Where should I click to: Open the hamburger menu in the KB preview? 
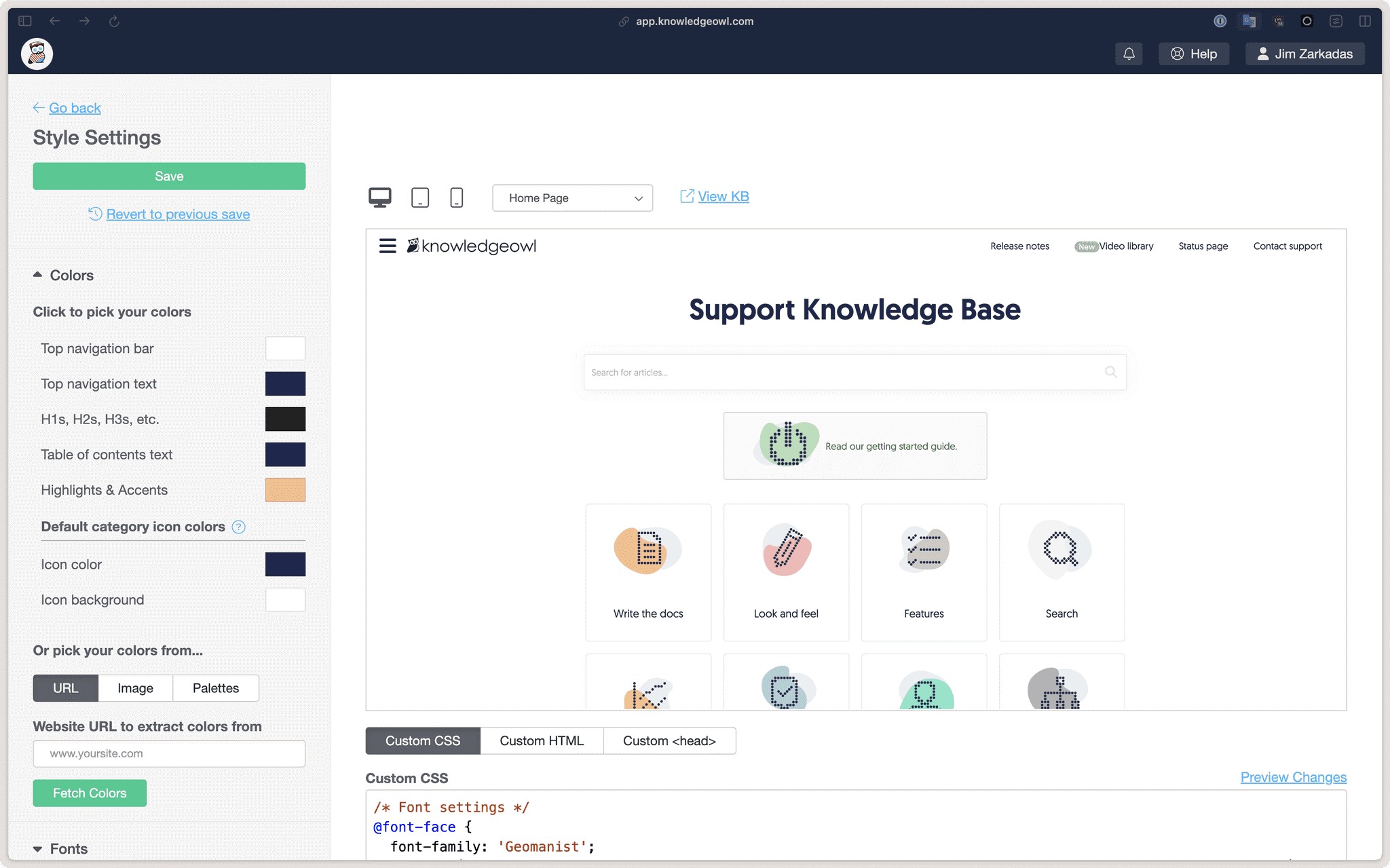tap(387, 246)
